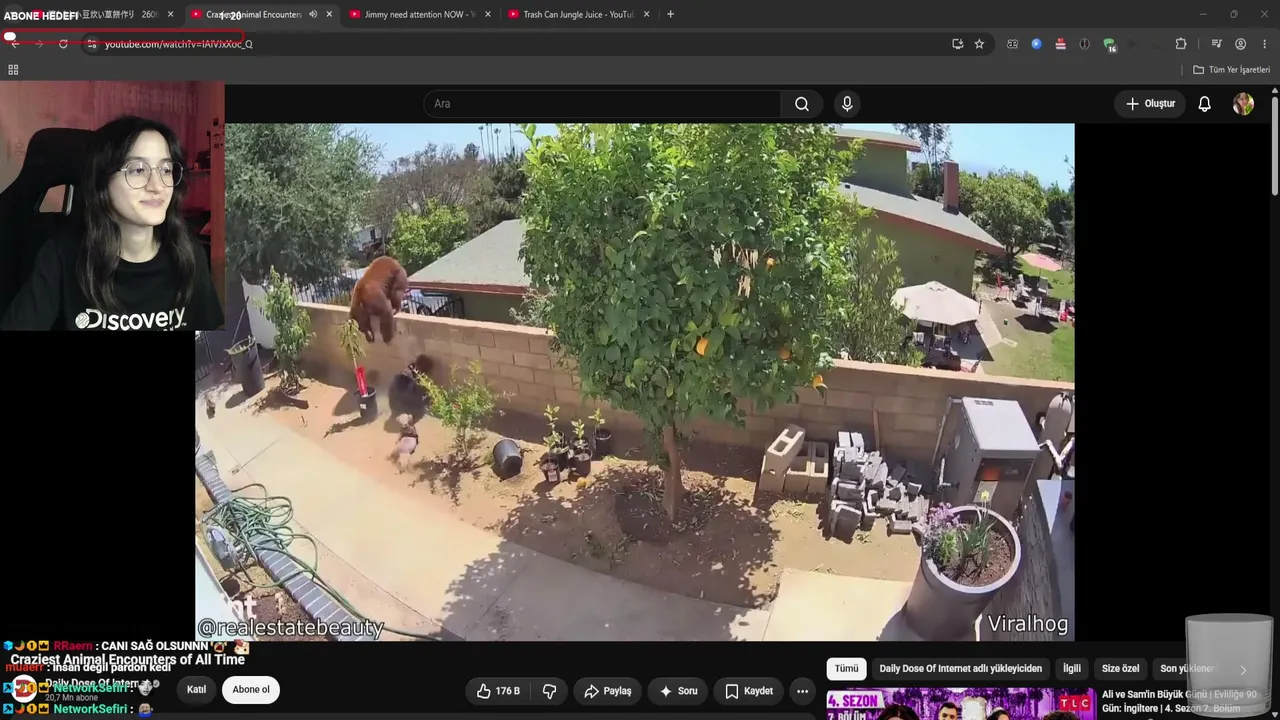Open 'Tüm Yer İşaretleri' bookmarks folder
The width and height of the screenshot is (1280, 720).
1232,70
